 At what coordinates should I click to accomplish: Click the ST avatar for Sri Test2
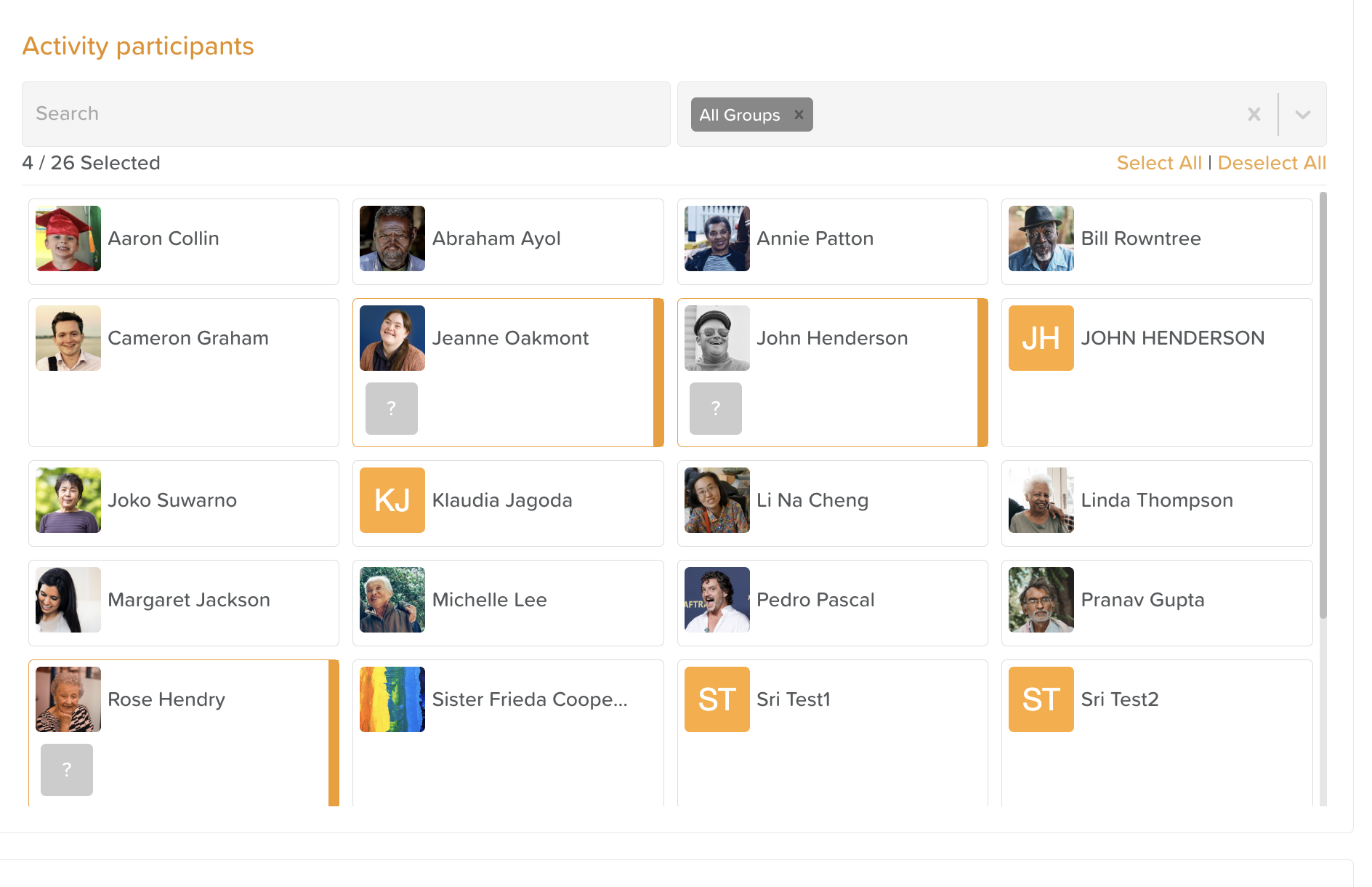pyautogui.click(x=1041, y=699)
